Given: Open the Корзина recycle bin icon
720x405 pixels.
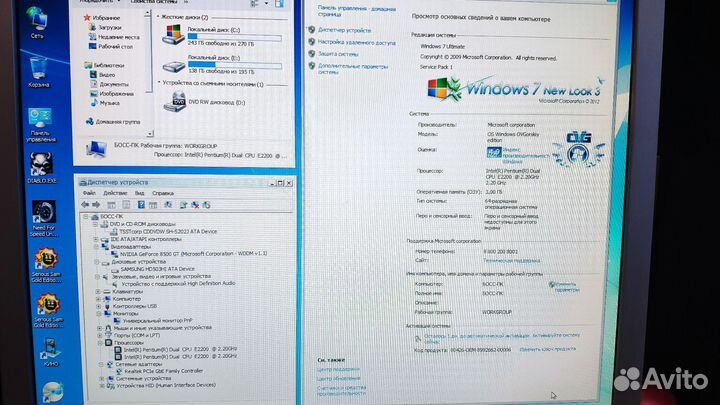Looking at the screenshot, I should tap(38, 73).
